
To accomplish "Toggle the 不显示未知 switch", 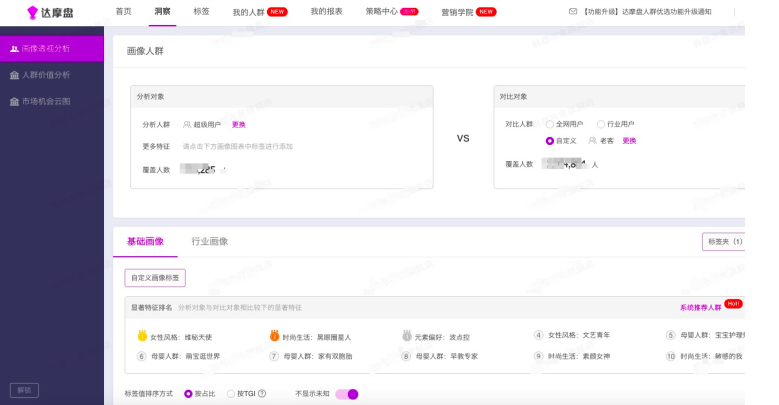I will point(347,394).
